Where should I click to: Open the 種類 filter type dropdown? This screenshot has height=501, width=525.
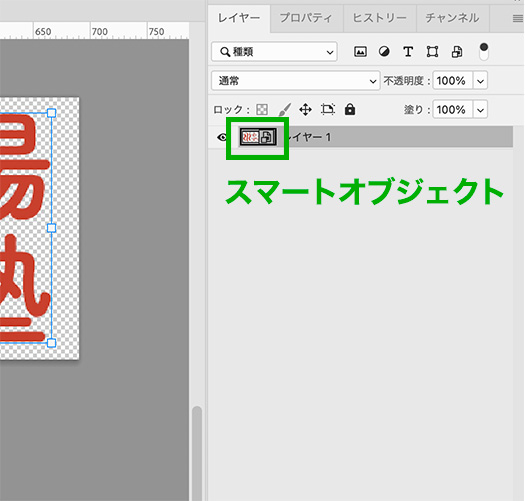click(274, 52)
